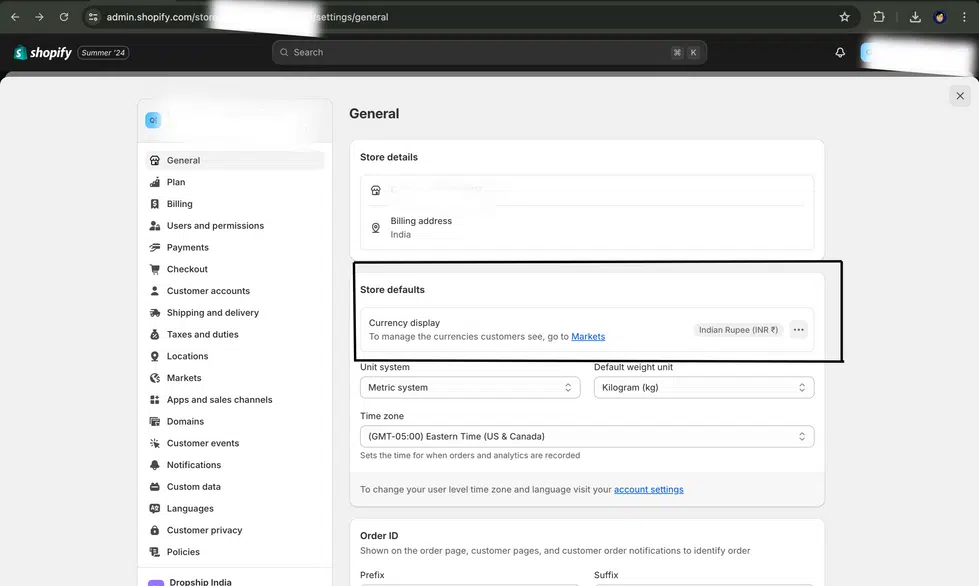The height and width of the screenshot is (586, 979).
Task: Click the browser reload icon
Action: pos(64,16)
